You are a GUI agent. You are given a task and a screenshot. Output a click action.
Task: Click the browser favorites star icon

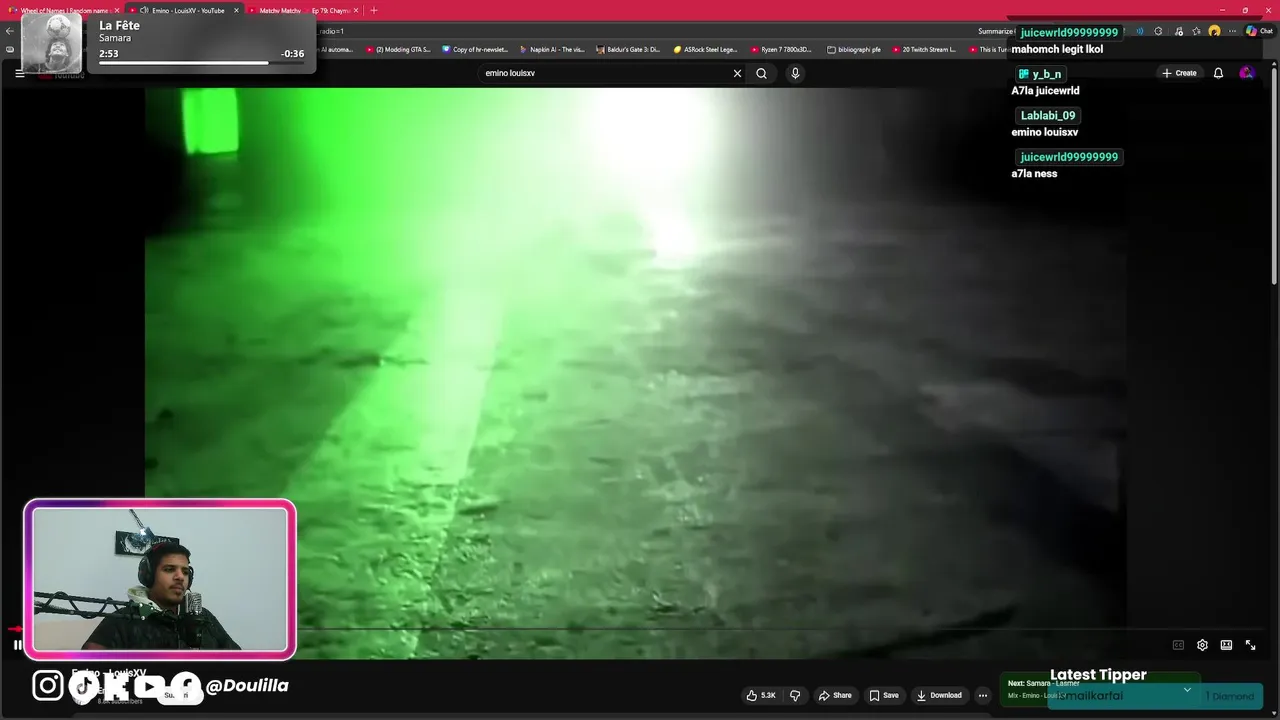click(1196, 31)
